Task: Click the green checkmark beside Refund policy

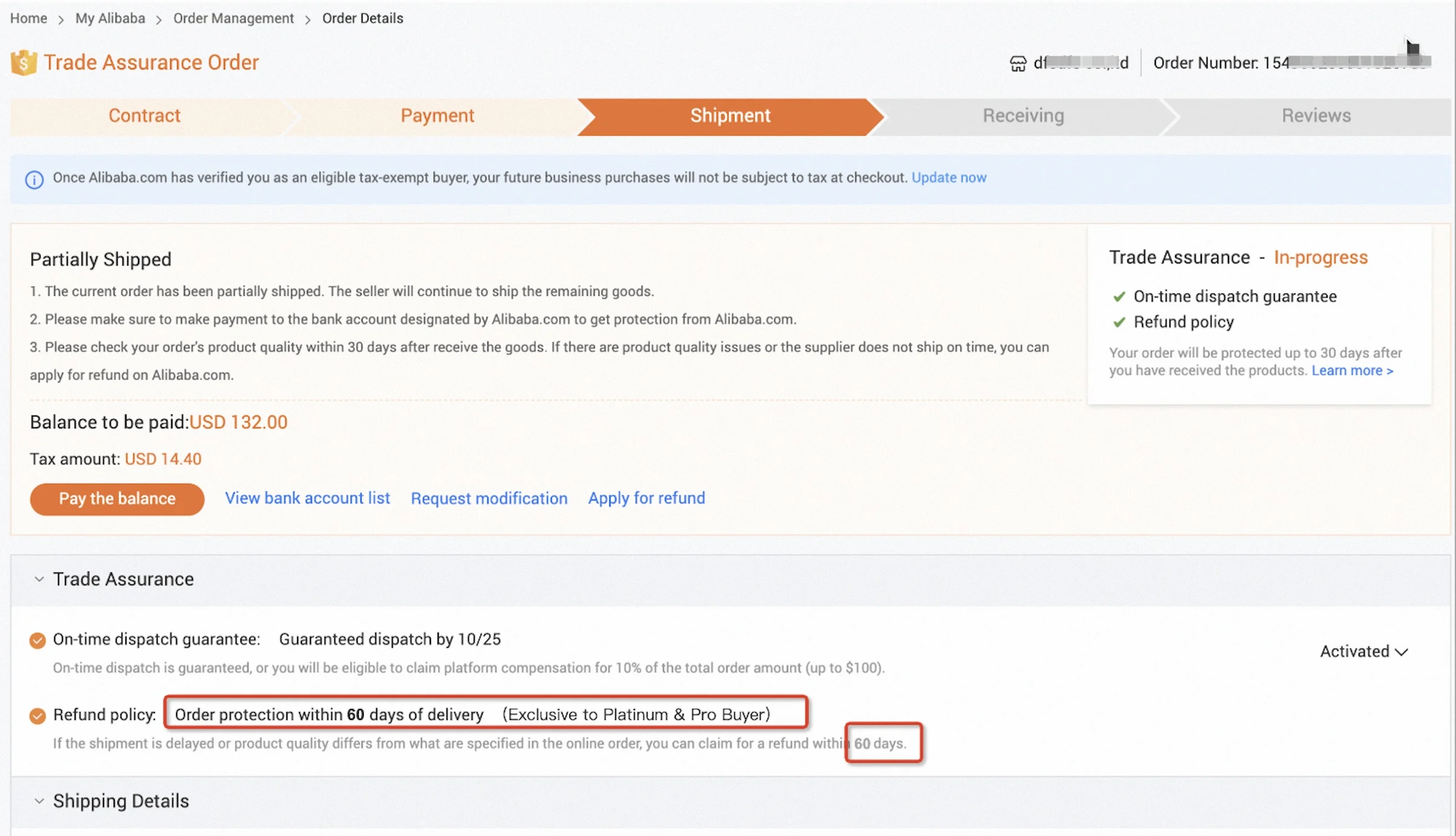Action: click(1119, 322)
